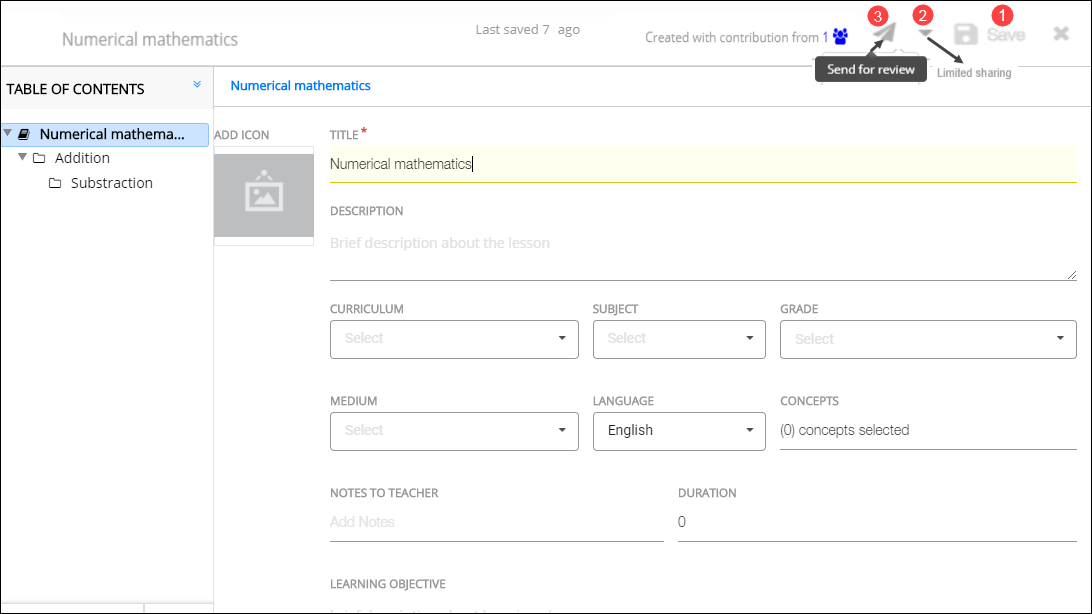This screenshot has height=614, width=1092.
Task: Click the Send for review paper plane icon
Action: [882, 35]
